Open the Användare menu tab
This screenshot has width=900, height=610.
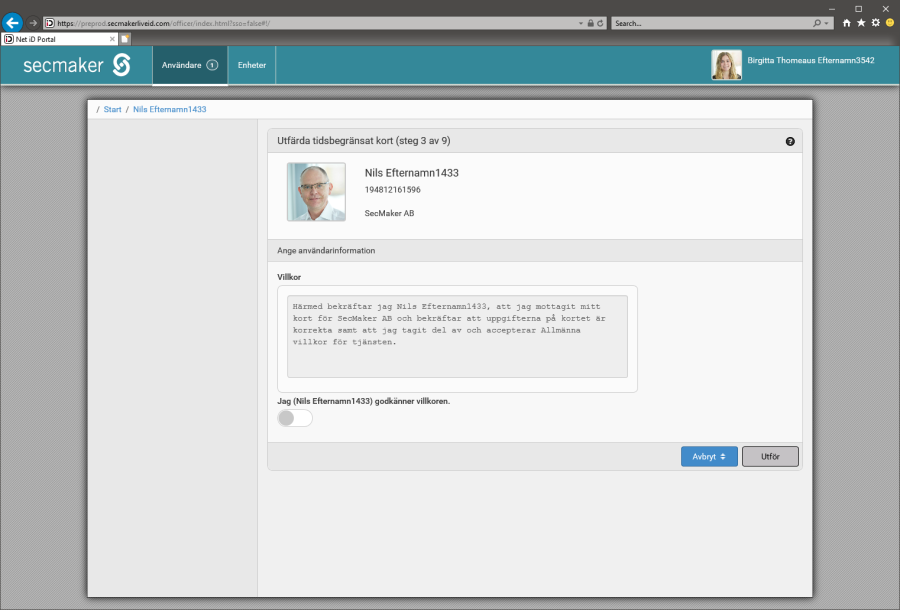point(190,65)
